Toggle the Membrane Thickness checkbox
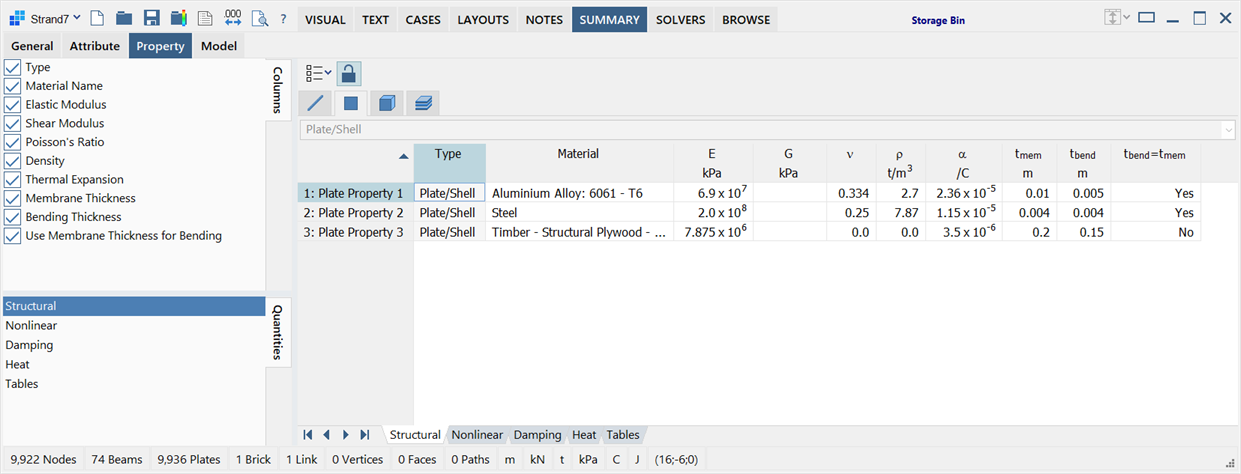The width and height of the screenshot is (1241, 474). 12,198
